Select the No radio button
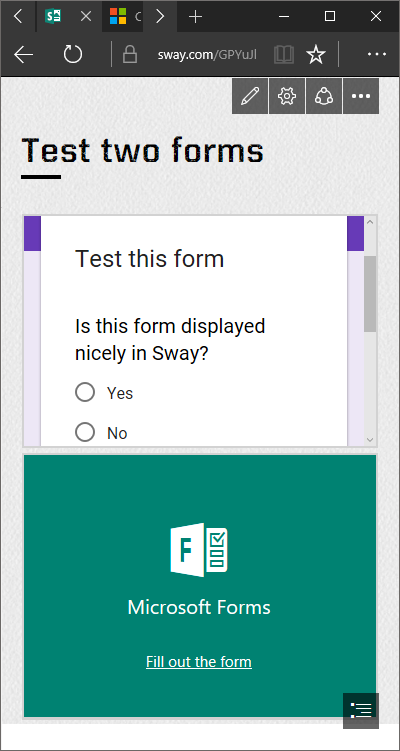Viewport: 400px width, 751px height. tap(85, 432)
